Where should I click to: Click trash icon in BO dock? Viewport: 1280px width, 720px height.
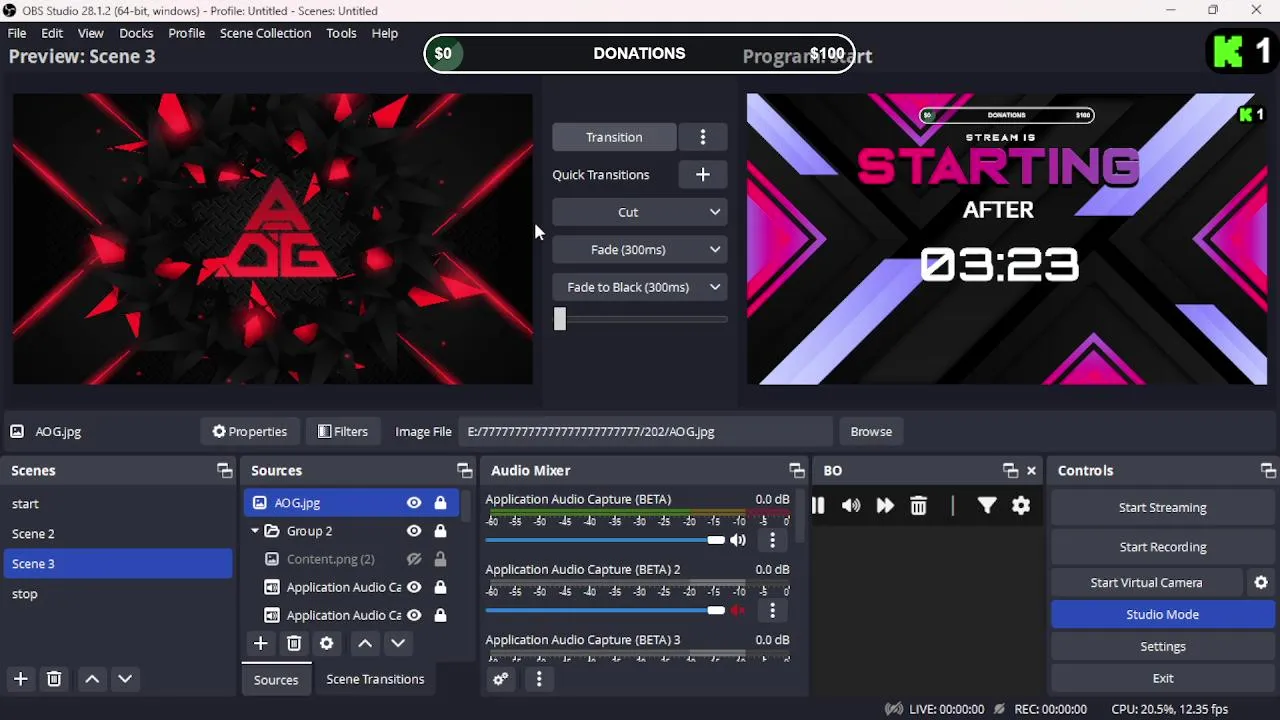click(918, 506)
